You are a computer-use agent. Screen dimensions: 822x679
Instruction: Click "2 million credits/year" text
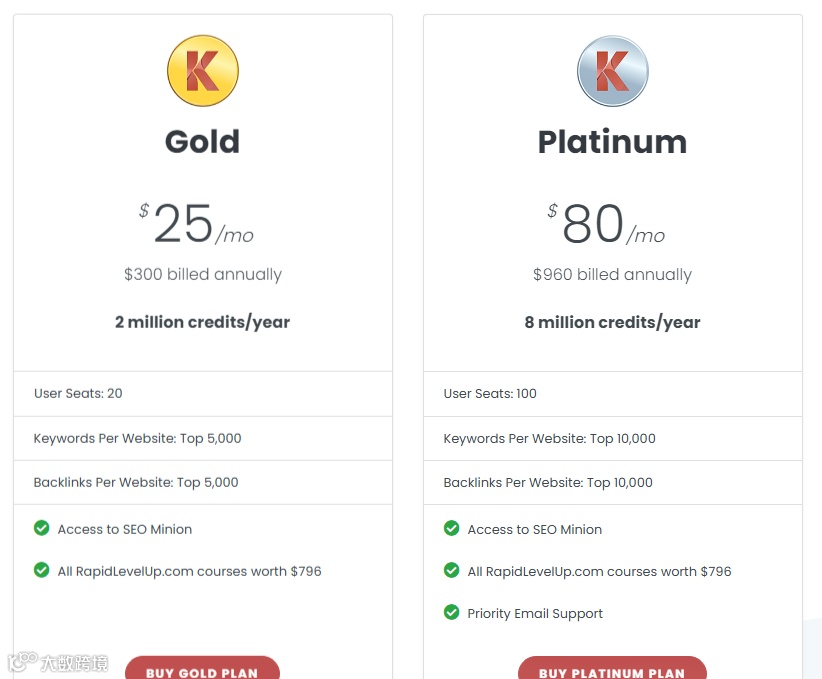[x=203, y=322]
